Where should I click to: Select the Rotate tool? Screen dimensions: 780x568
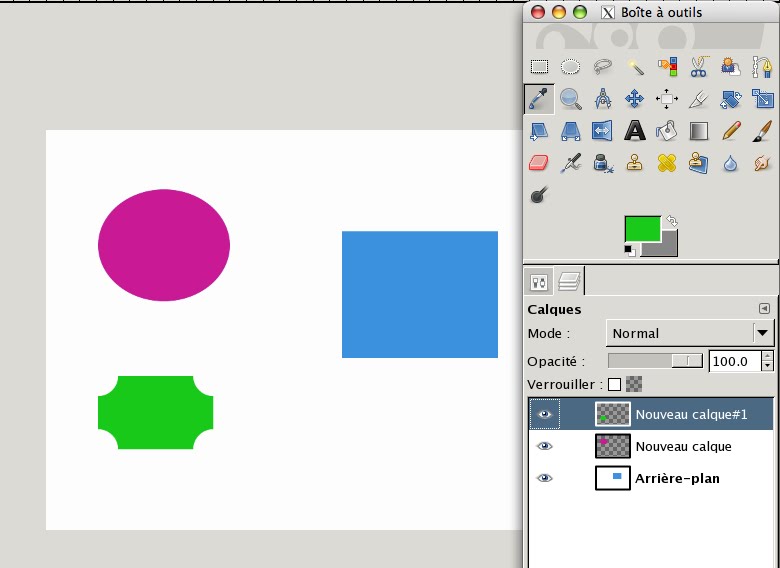[731, 98]
